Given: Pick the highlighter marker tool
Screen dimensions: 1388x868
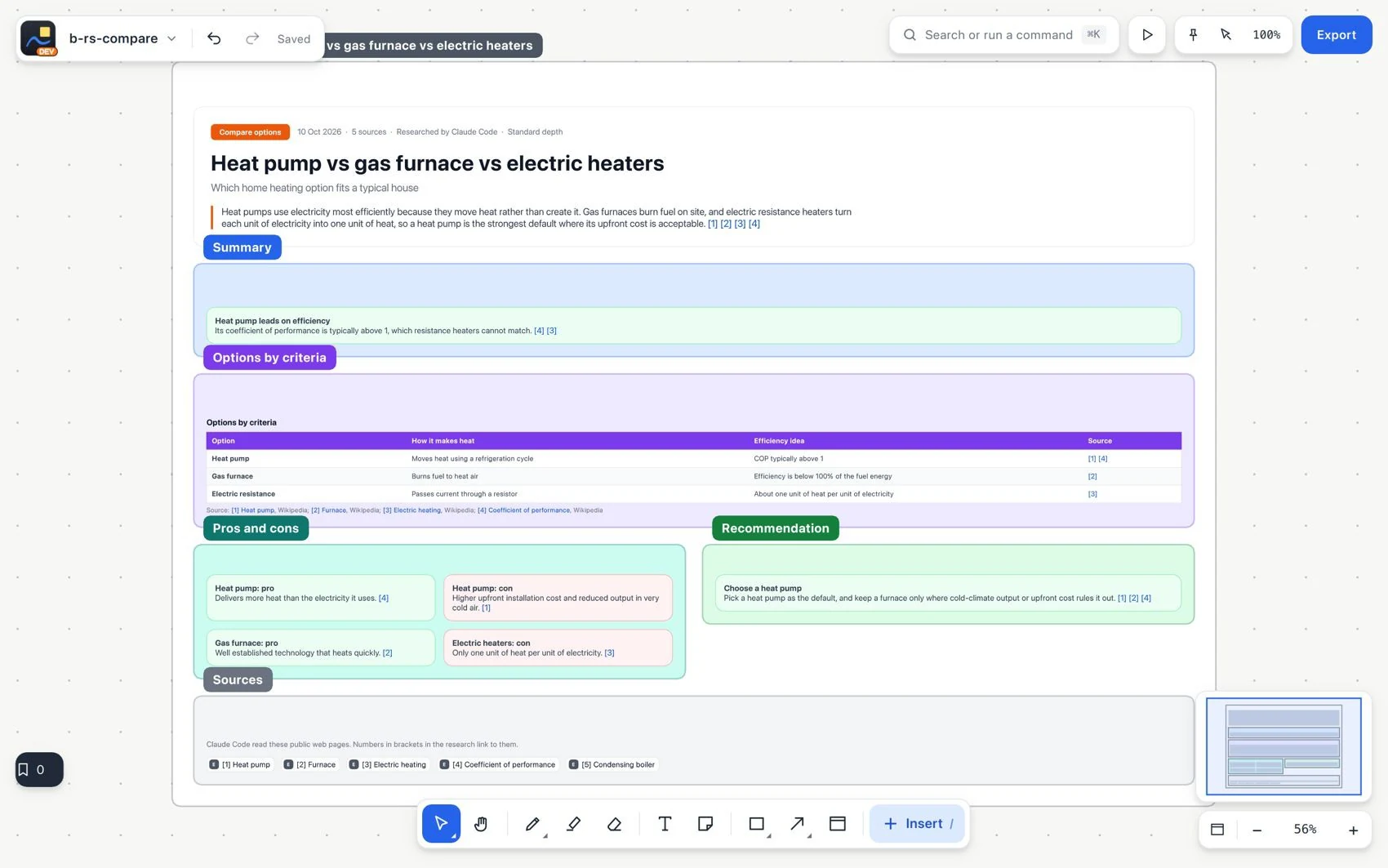Looking at the screenshot, I should point(574,823).
